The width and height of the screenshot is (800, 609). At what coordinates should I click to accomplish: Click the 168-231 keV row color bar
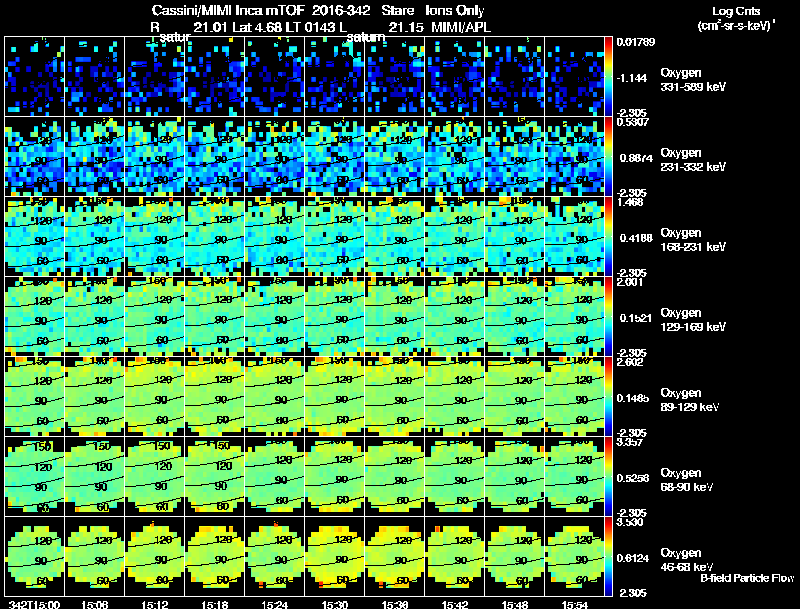point(608,237)
